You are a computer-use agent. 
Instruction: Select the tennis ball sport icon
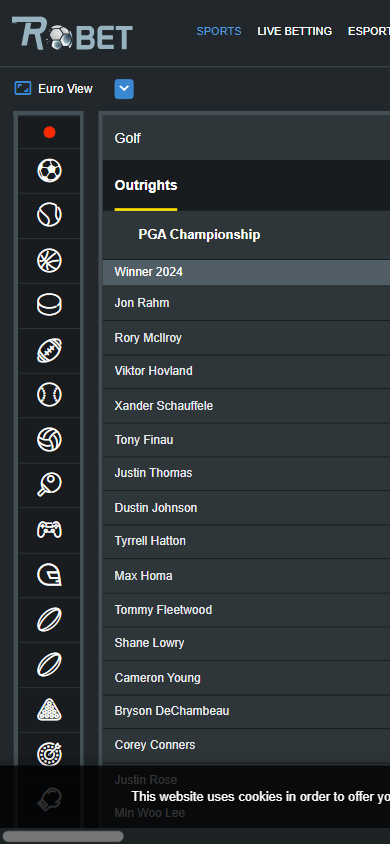pos(49,215)
